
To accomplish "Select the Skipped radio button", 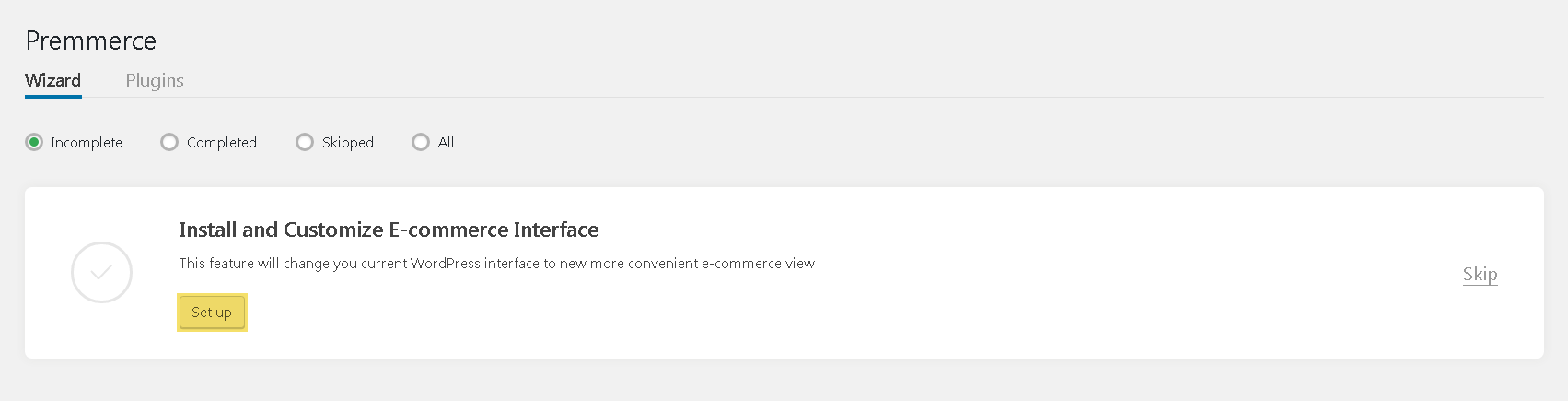I will pyautogui.click(x=305, y=142).
